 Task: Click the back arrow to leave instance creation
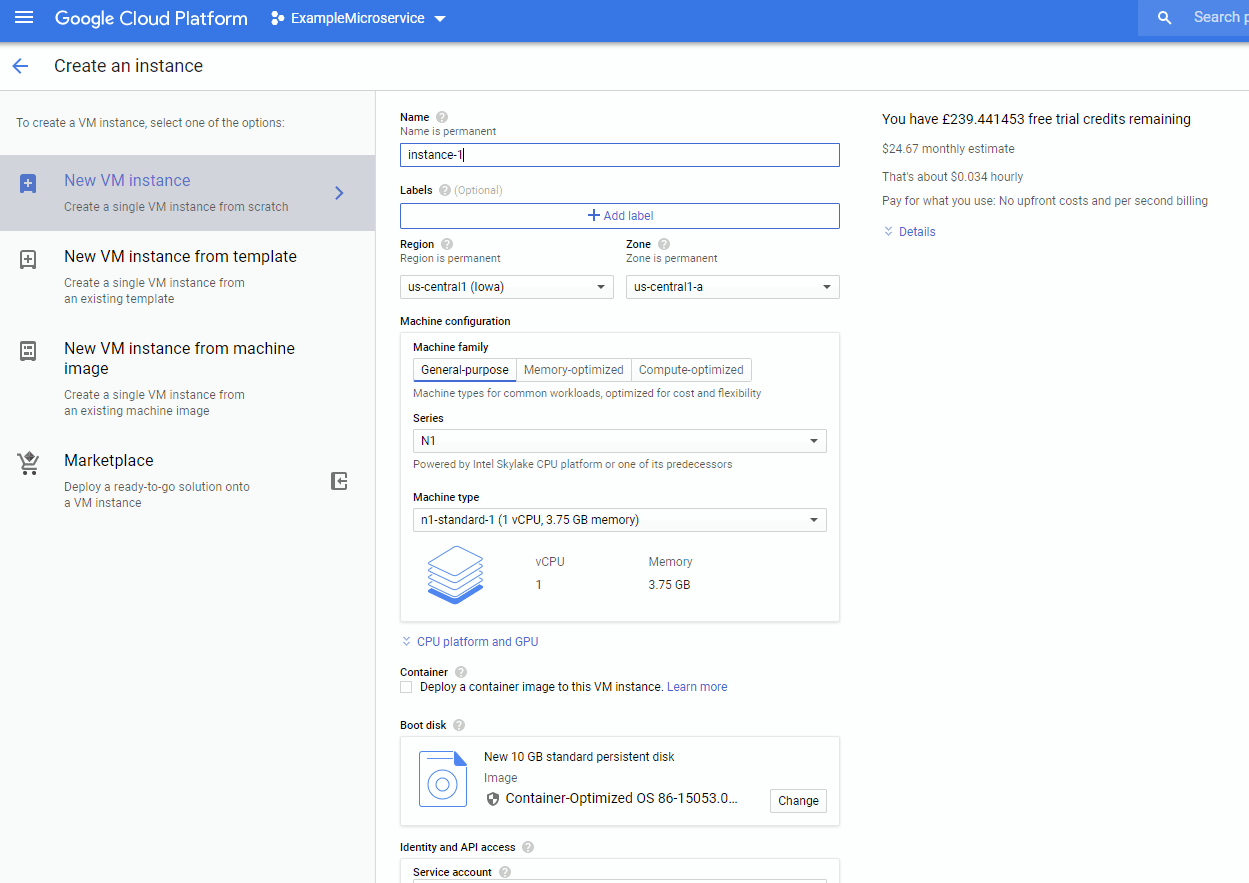coord(20,66)
